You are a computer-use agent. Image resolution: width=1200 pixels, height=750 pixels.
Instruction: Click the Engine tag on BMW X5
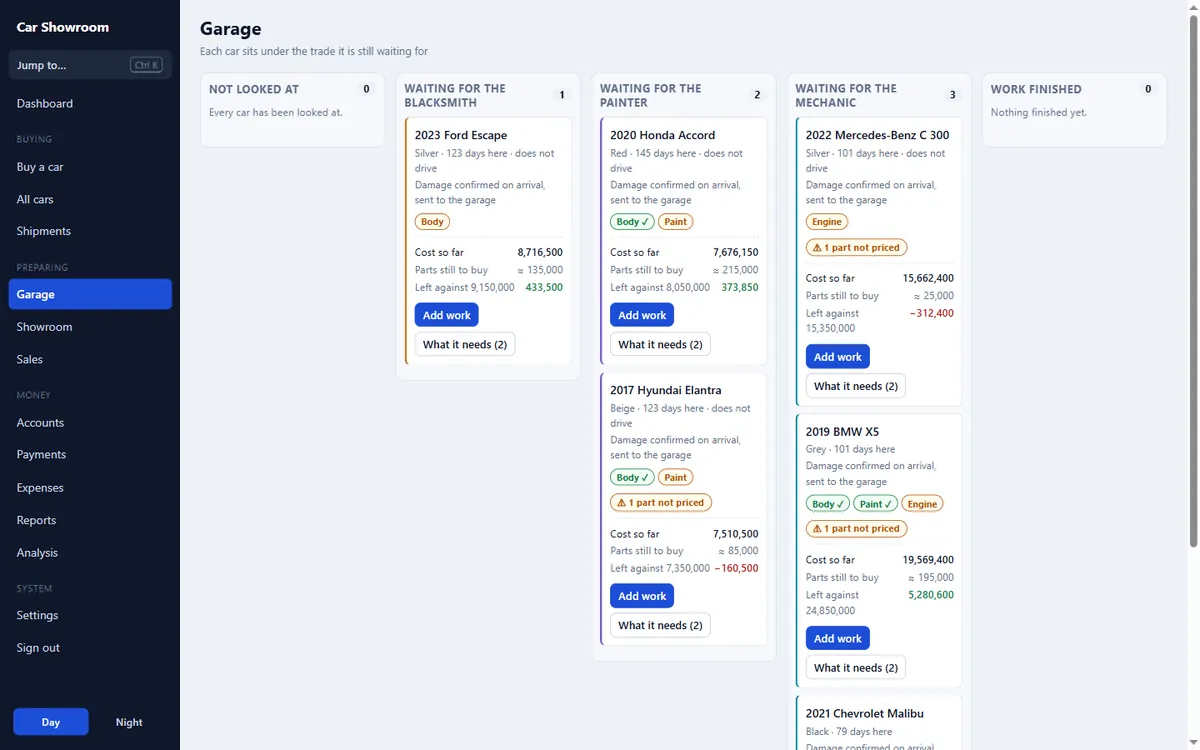(x=922, y=504)
